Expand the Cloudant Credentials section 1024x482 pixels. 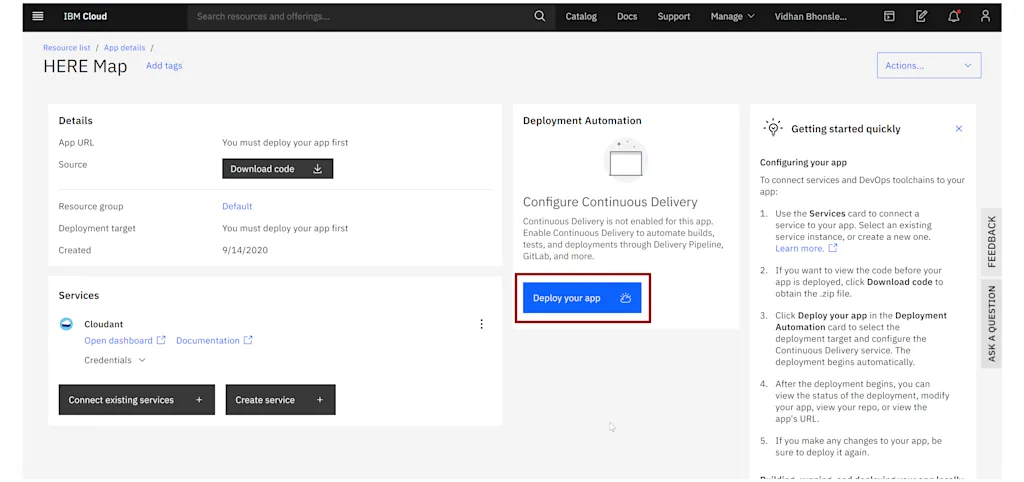coord(115,360)
